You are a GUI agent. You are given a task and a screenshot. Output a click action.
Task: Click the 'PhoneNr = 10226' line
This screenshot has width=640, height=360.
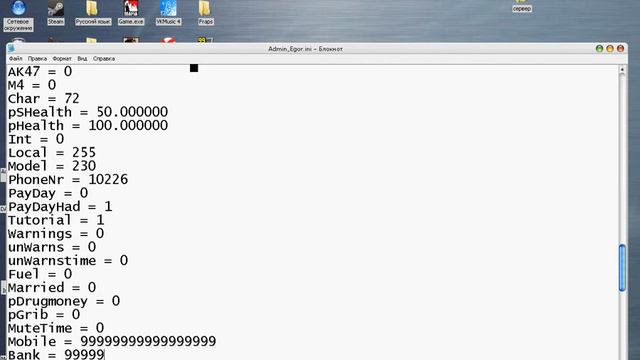[68, 179]
